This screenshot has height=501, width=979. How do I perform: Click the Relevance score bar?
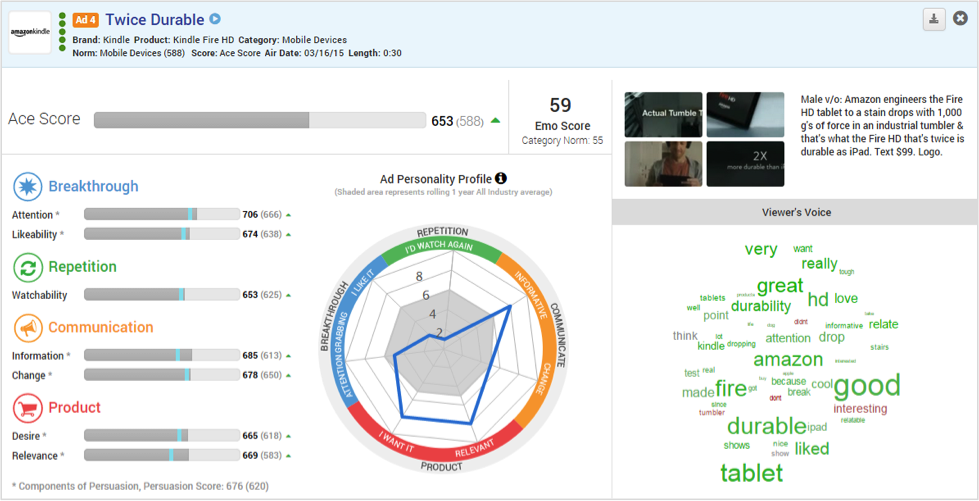pyautogui.click(x=162, y=455)
